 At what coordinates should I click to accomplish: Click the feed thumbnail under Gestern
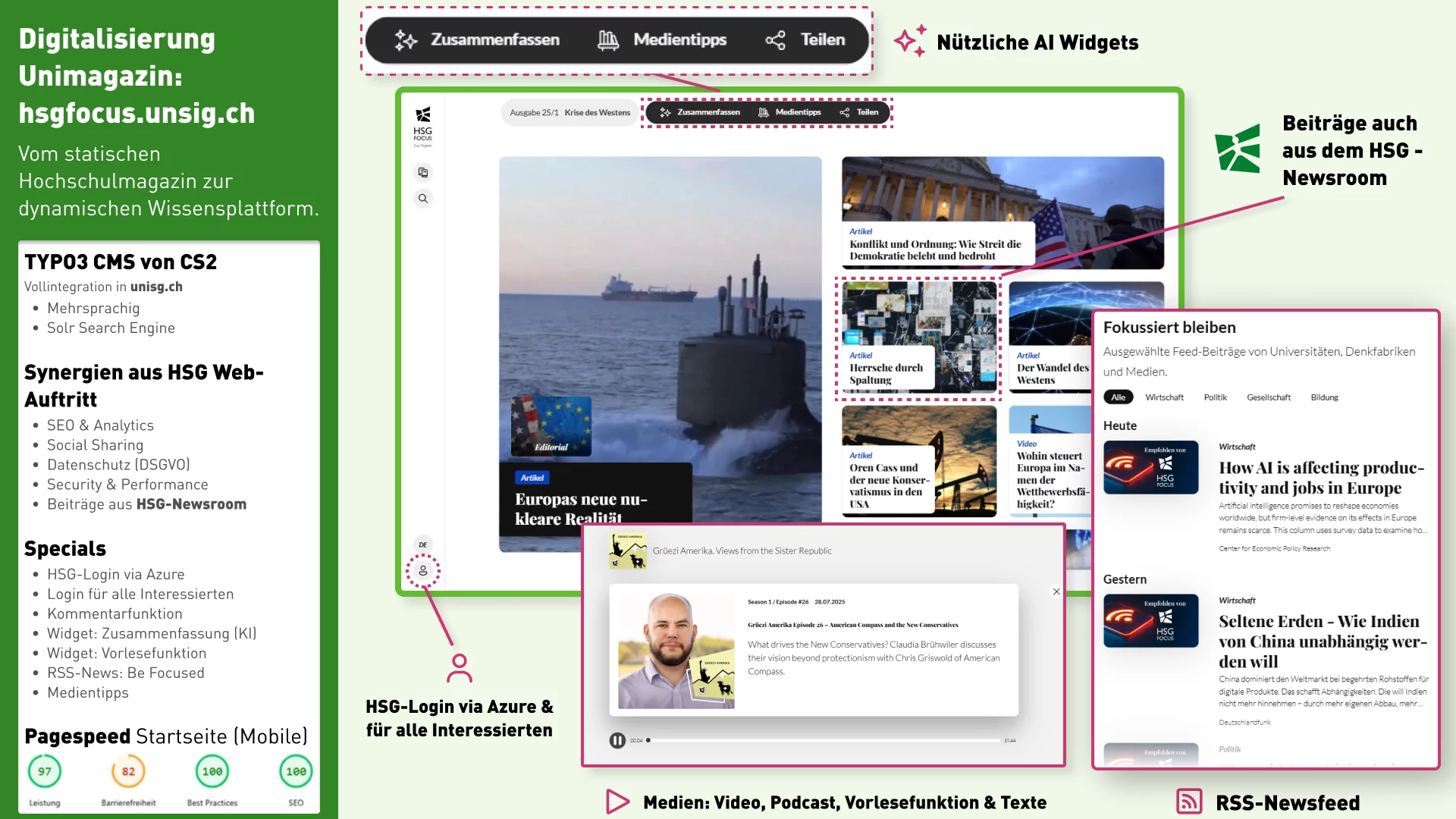click(x=1150, y=620)
